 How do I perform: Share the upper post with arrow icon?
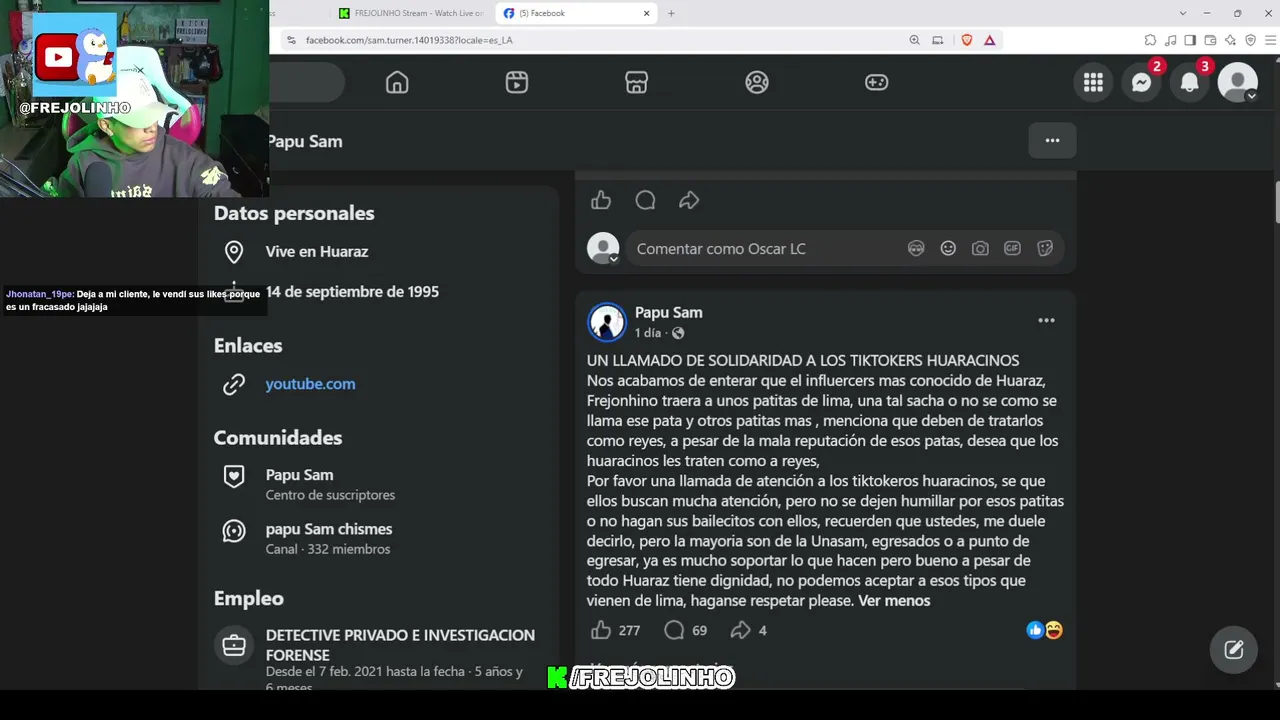click(x=689, y=200)
